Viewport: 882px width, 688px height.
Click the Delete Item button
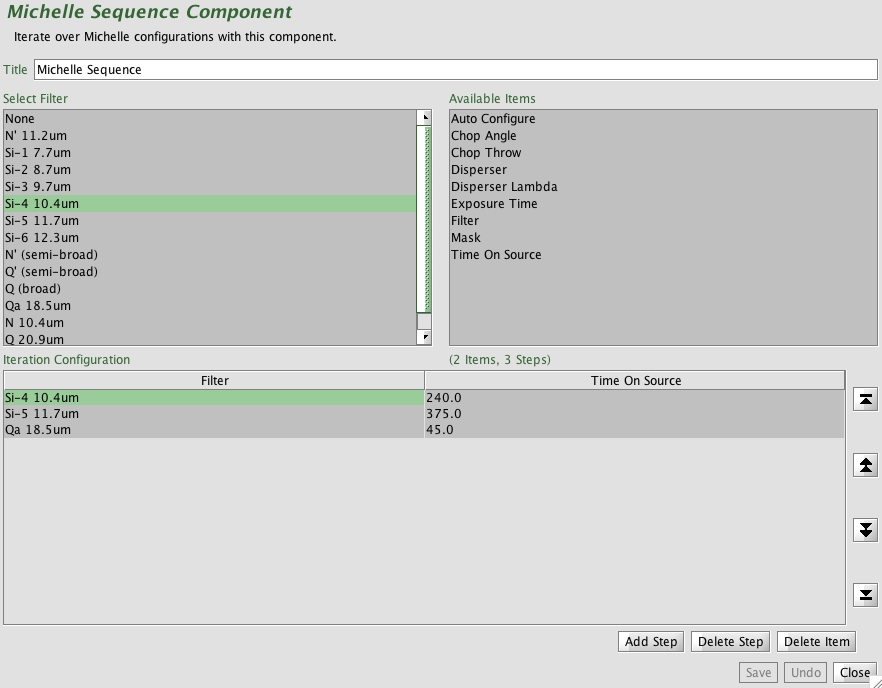coord(816,641)
